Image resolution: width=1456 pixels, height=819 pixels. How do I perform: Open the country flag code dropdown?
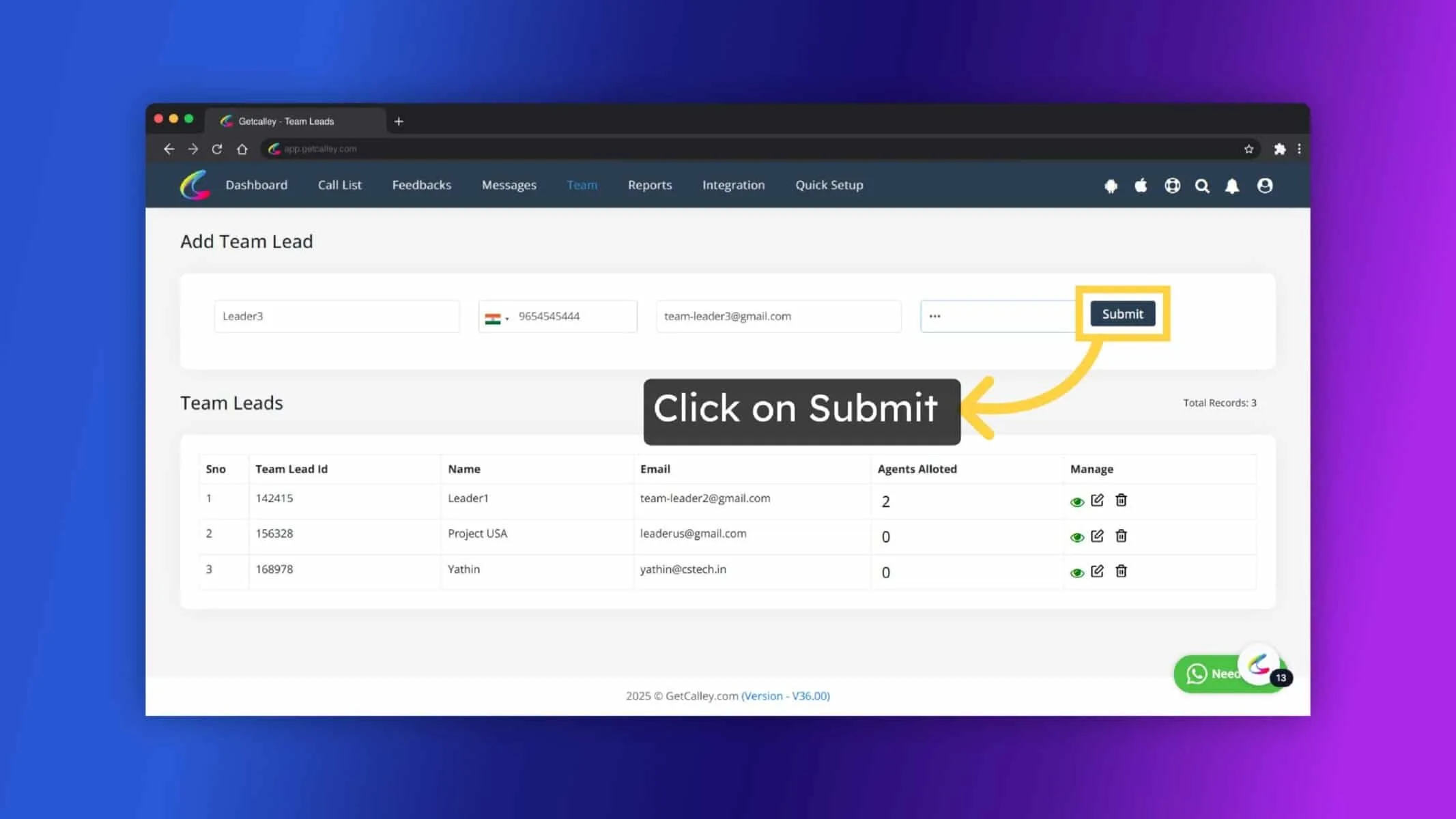(x=496, y=317)
